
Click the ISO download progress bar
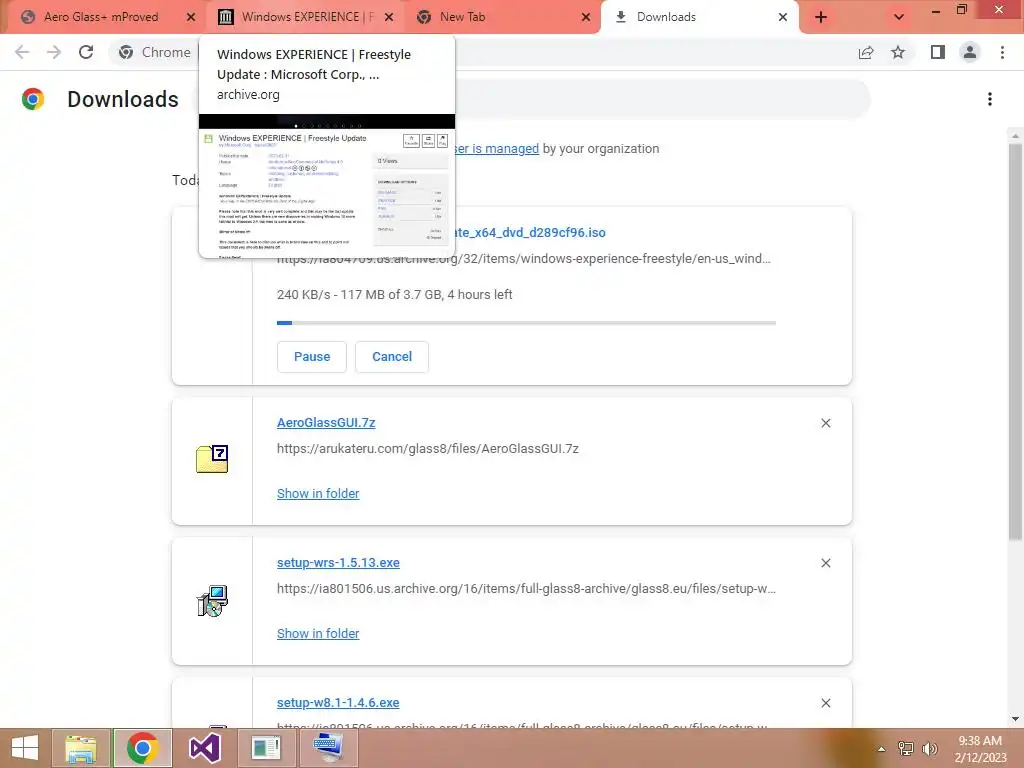point(526,323)
